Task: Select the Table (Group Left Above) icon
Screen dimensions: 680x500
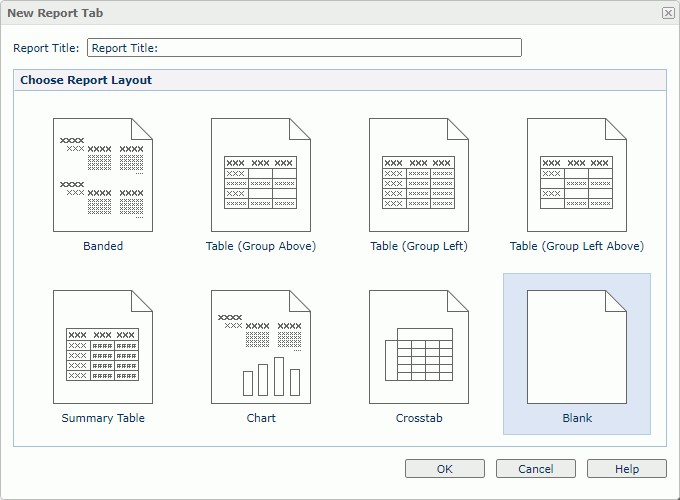Action: (x=576, y=175)
